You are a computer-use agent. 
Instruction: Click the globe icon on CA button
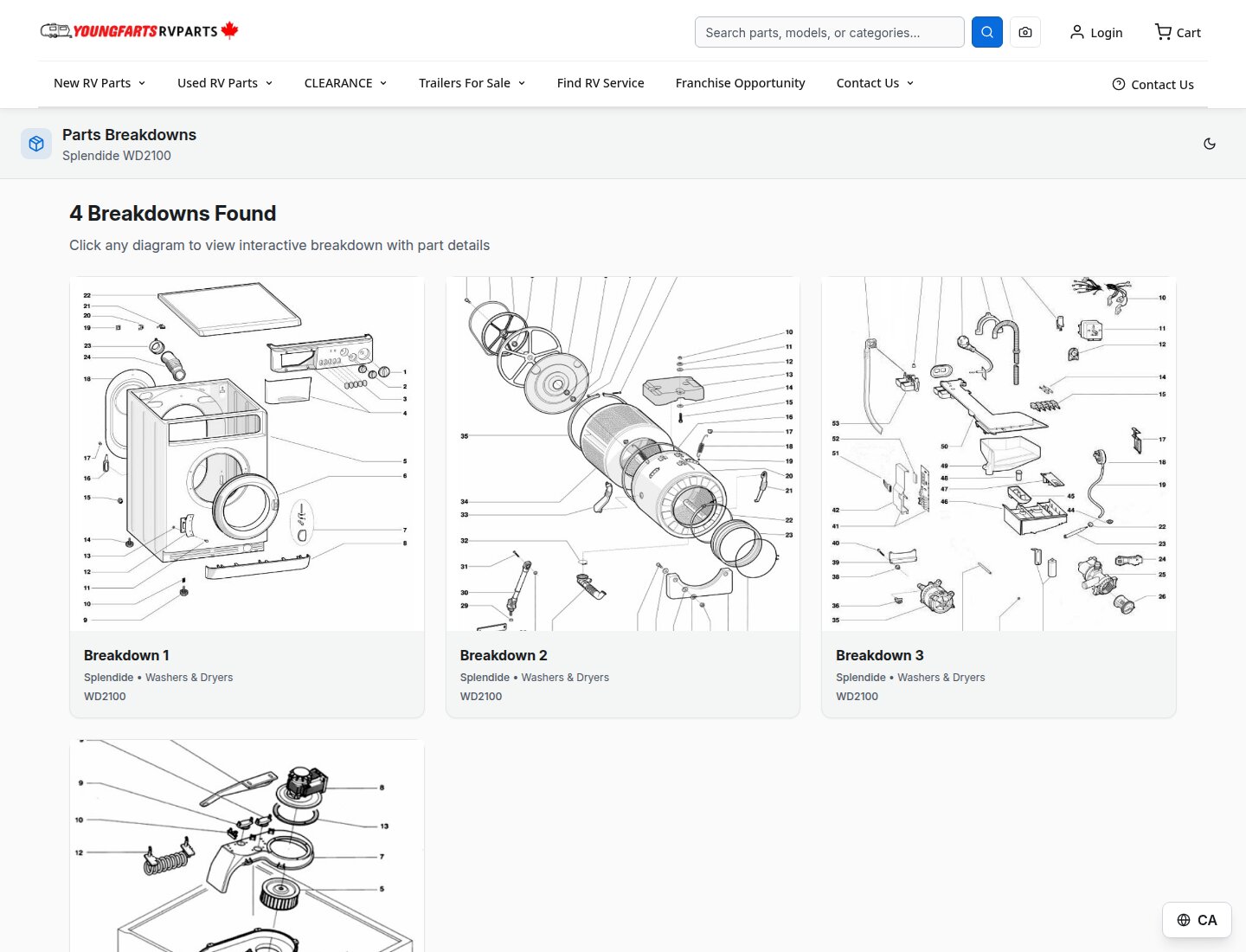[x=1184, y=920]
